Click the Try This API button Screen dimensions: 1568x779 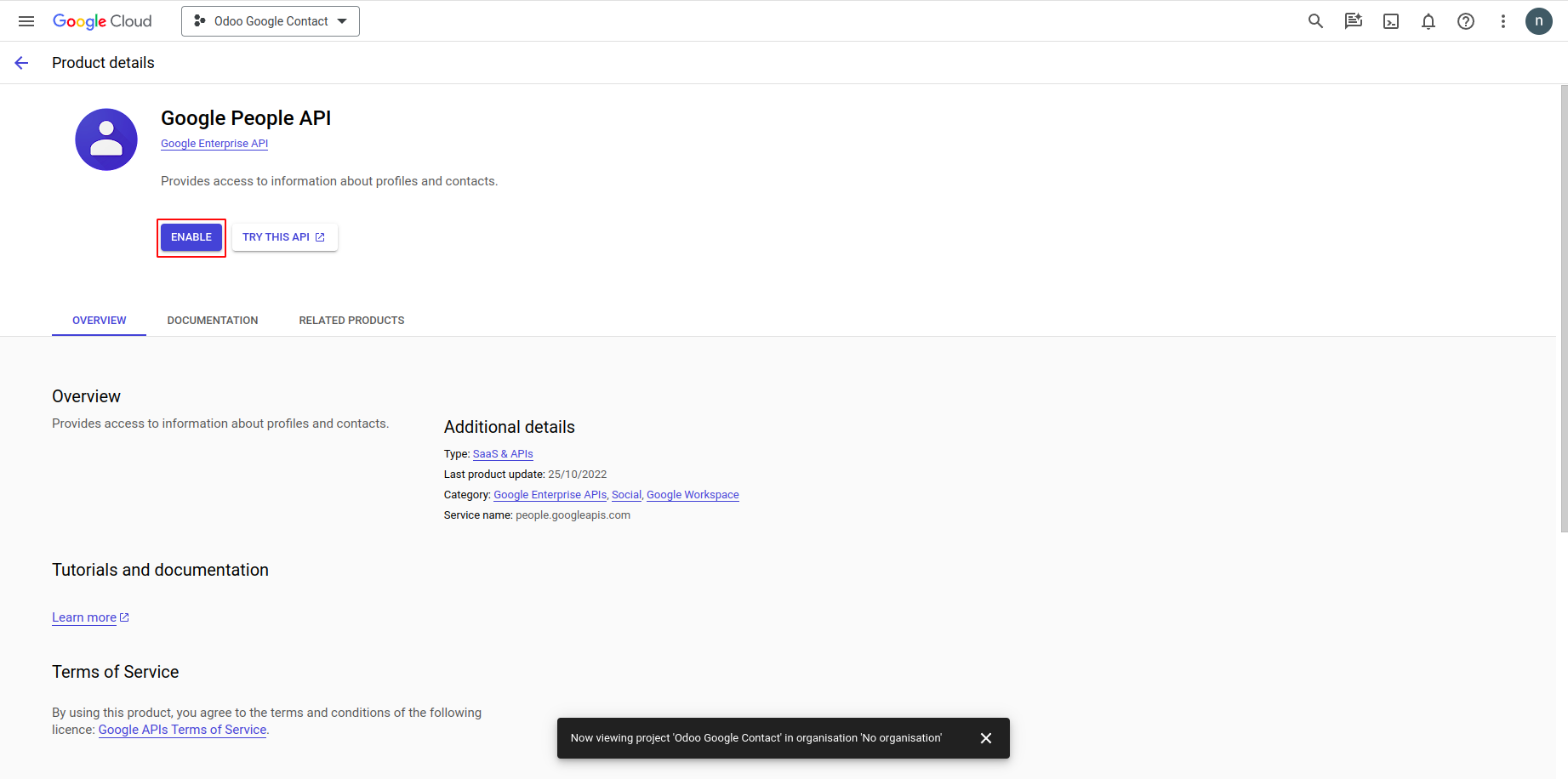[x=284, y=237]
